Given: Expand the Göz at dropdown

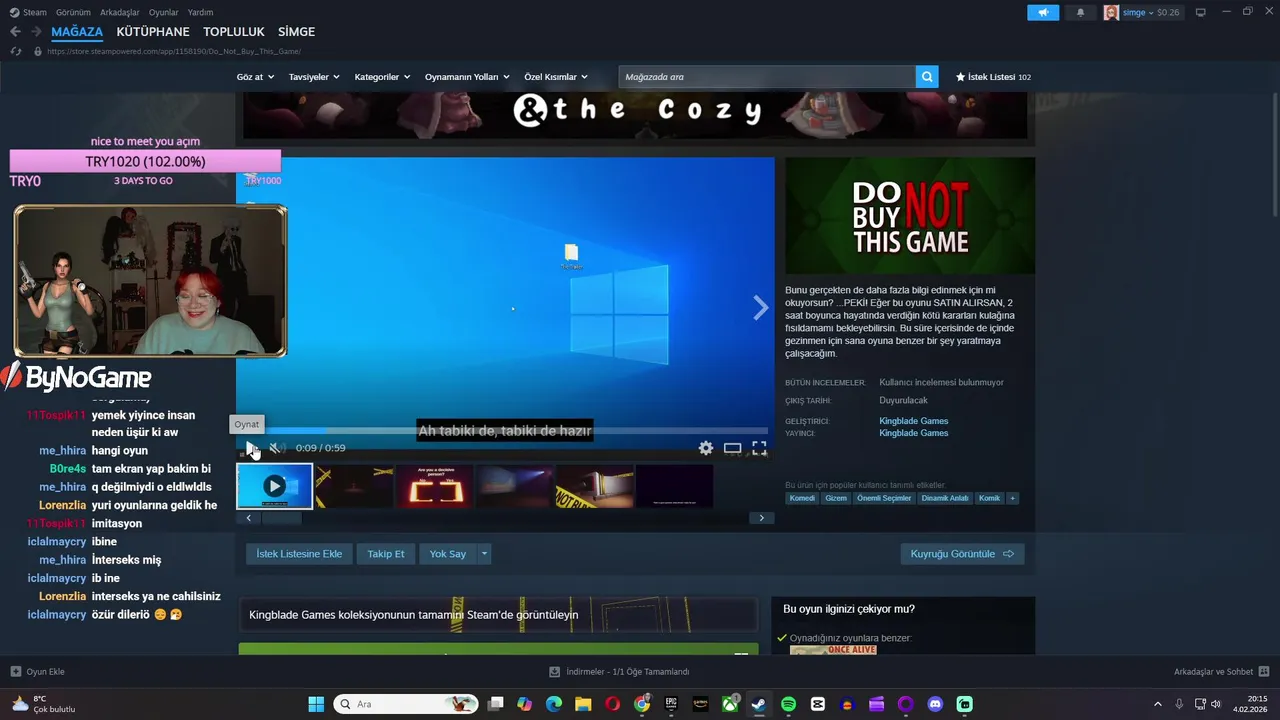Looking at the screenshot, I should tap(255, 77).
